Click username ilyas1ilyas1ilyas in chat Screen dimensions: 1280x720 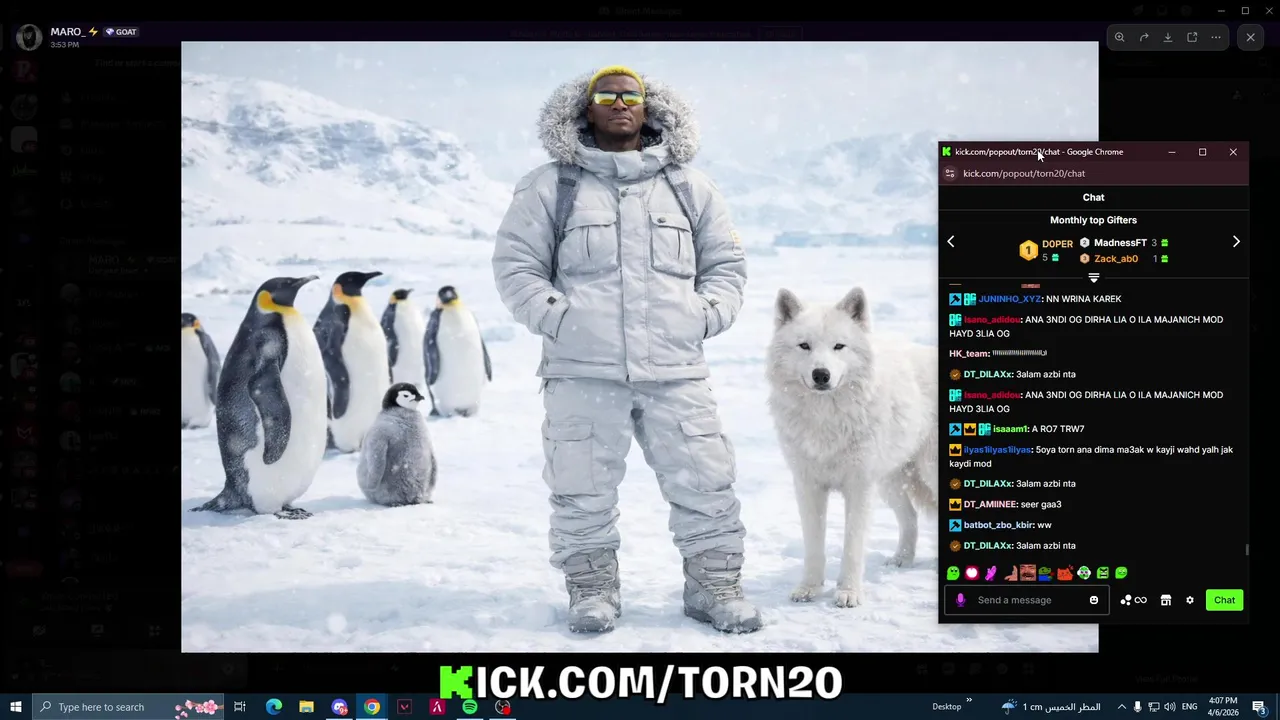tap(997, 450)
